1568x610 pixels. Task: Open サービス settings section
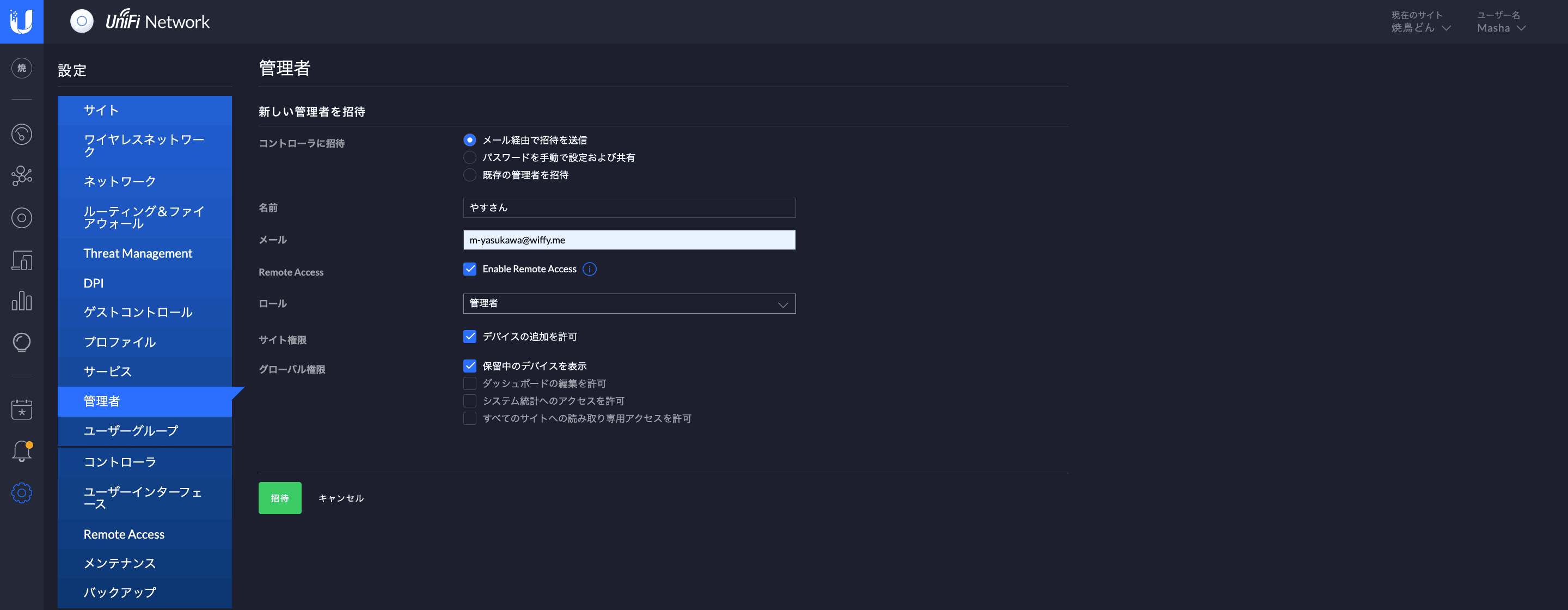coord(145,371)
